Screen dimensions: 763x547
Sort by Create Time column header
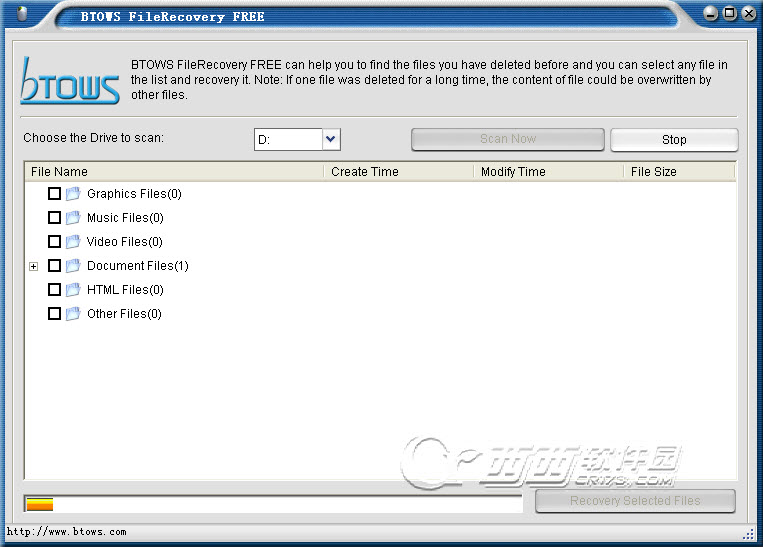tap(399, 172)
